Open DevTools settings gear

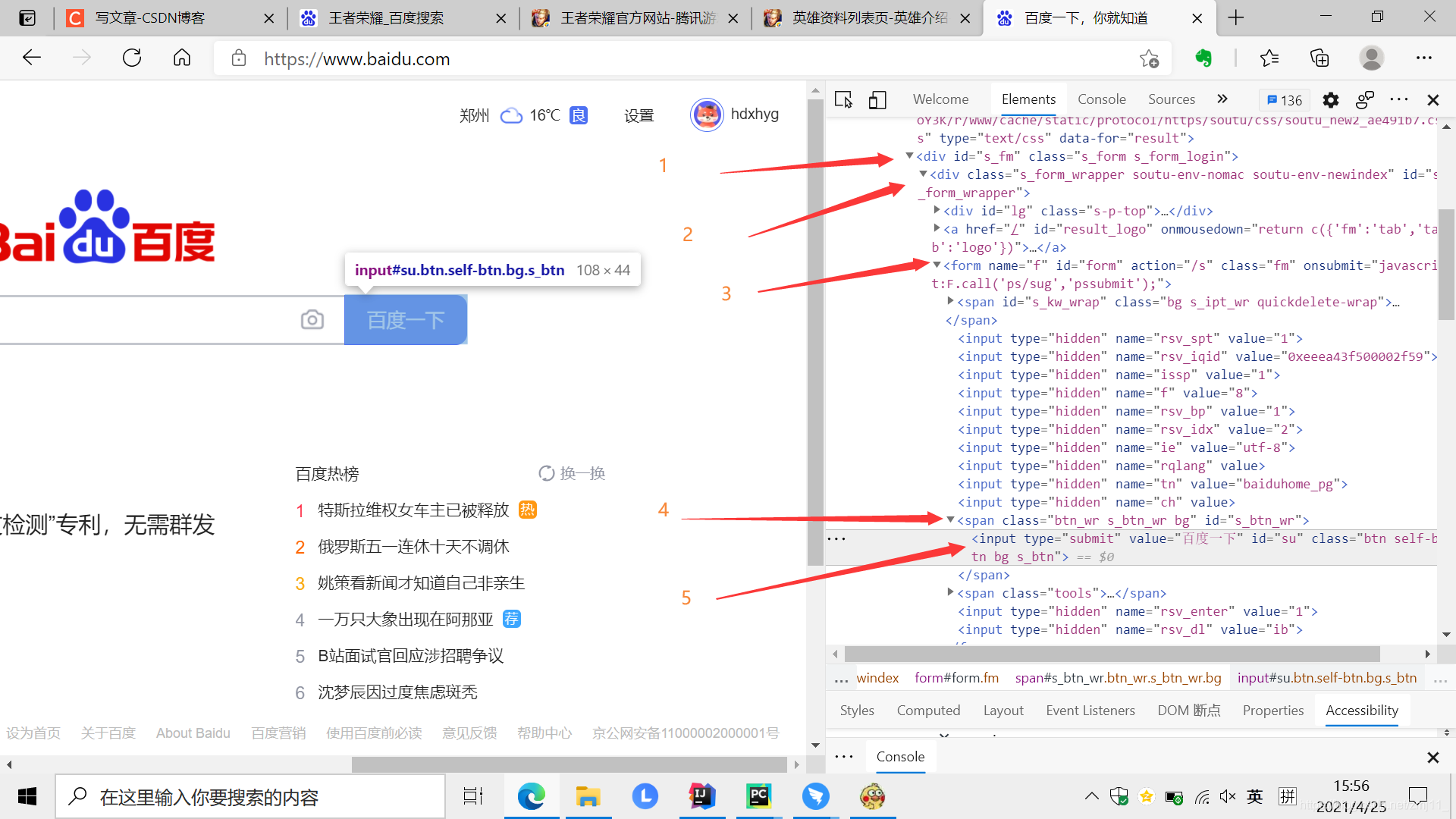[x=1331, y=99]
